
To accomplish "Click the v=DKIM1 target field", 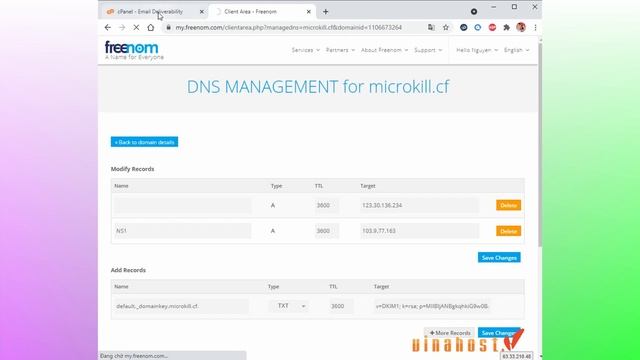I will (x=432, y=306).
